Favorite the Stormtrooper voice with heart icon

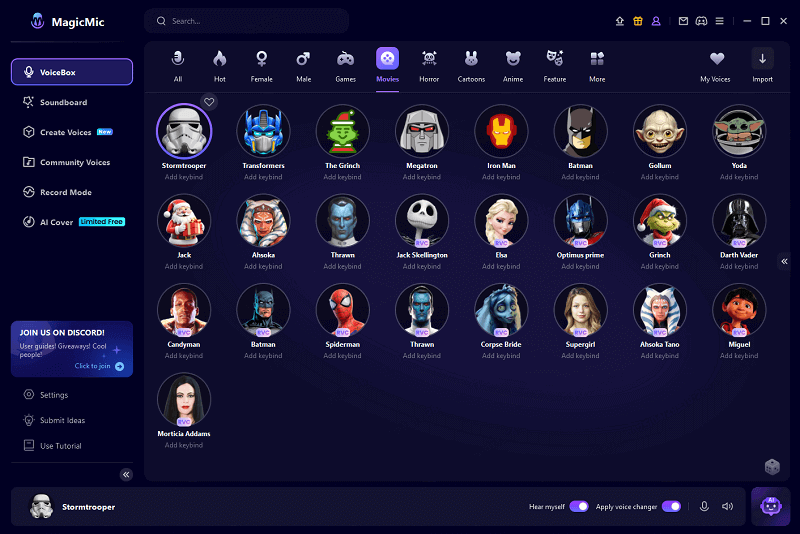point(209,101)
